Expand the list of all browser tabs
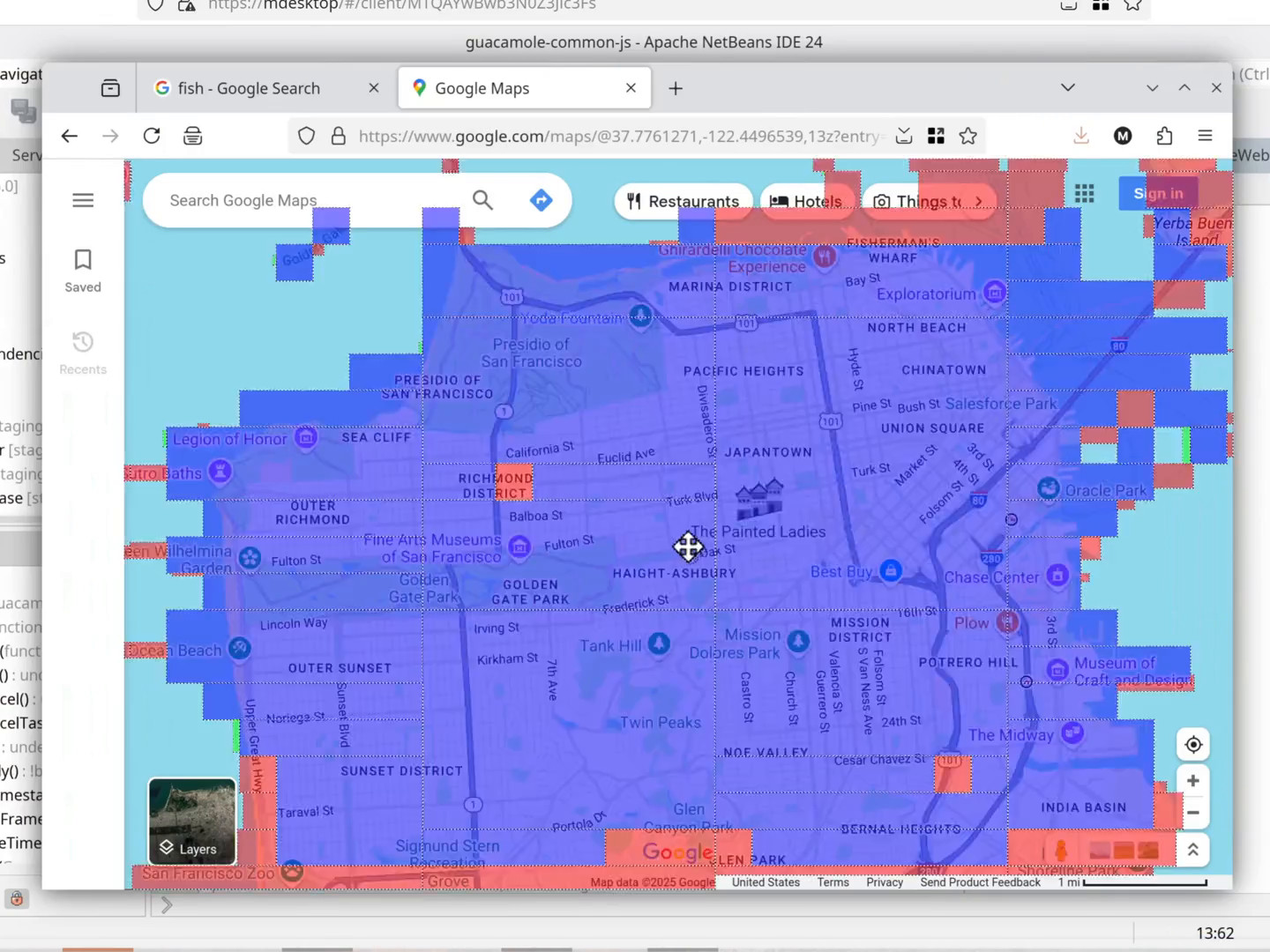Screen dimensions: 1270x952 [x=1068, y=88]
